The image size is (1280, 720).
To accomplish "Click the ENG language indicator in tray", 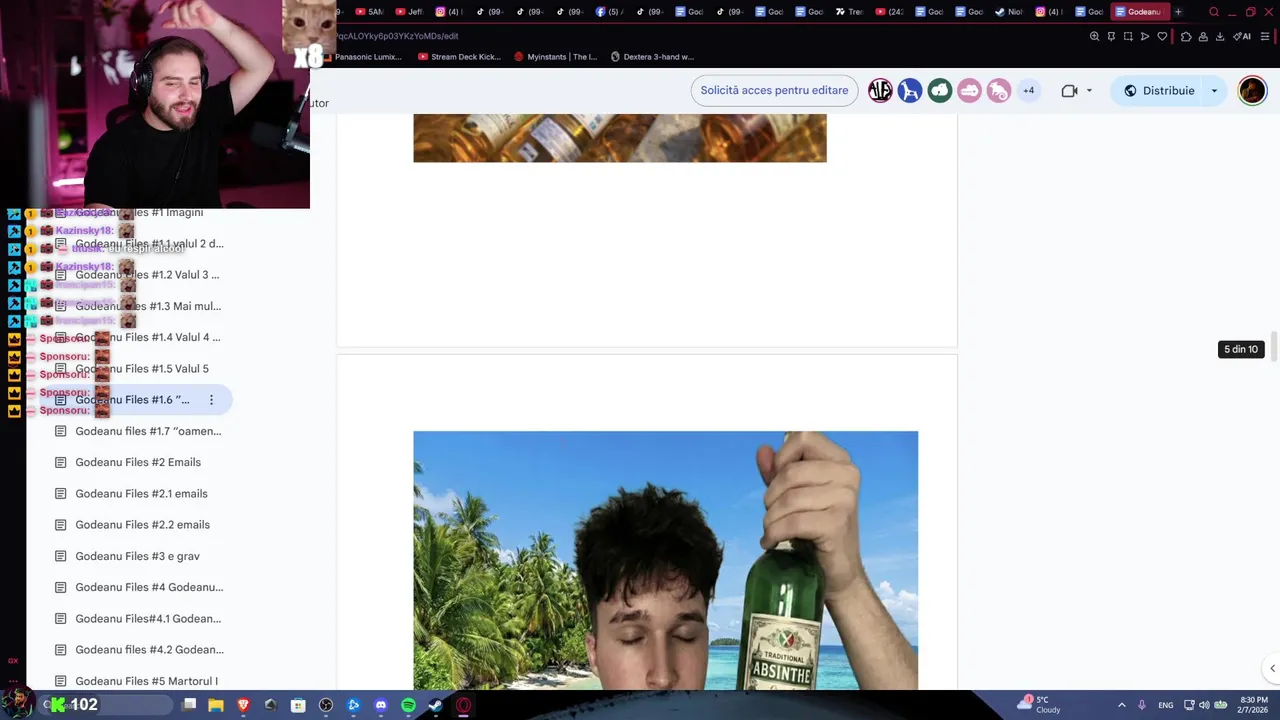I will [1165, 705].
